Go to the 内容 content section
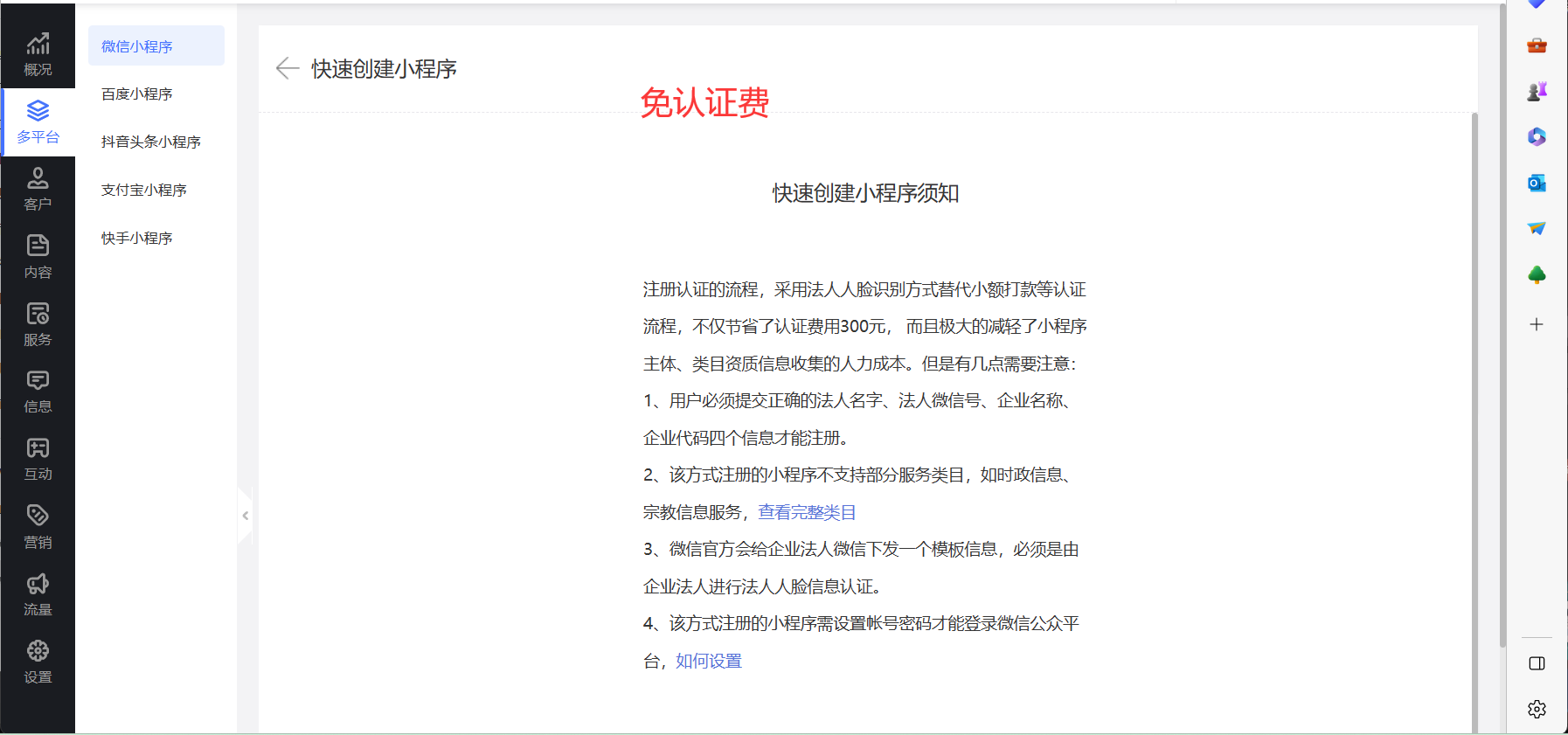Viewport: 1568px width, 735px height. point(38,257)
